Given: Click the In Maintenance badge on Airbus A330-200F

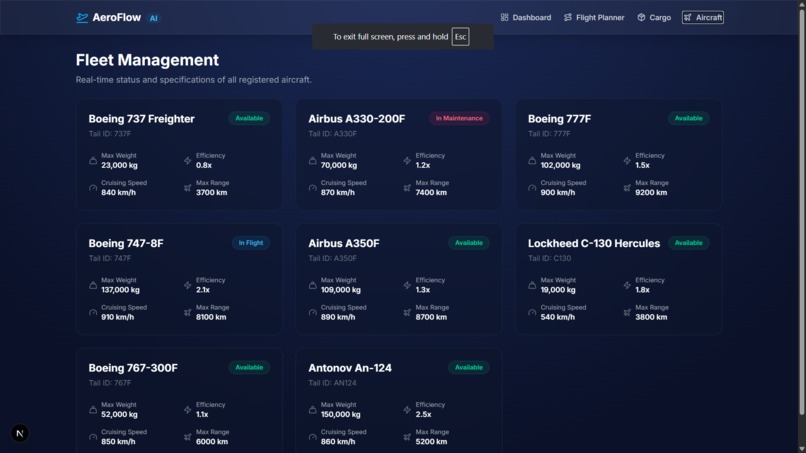Looking at the screenshot, I should point(459,118).
